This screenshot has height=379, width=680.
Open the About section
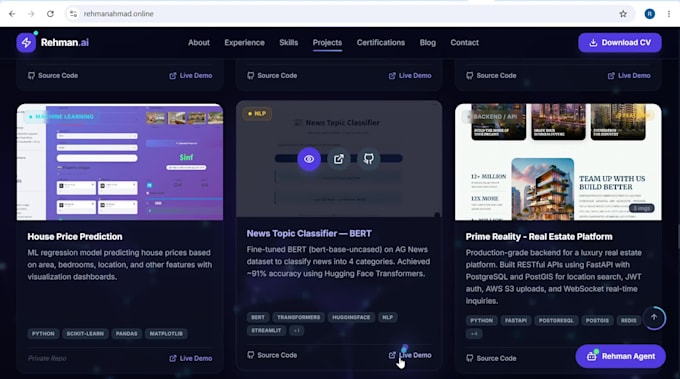pyautogui.click(x=199, y=42)
